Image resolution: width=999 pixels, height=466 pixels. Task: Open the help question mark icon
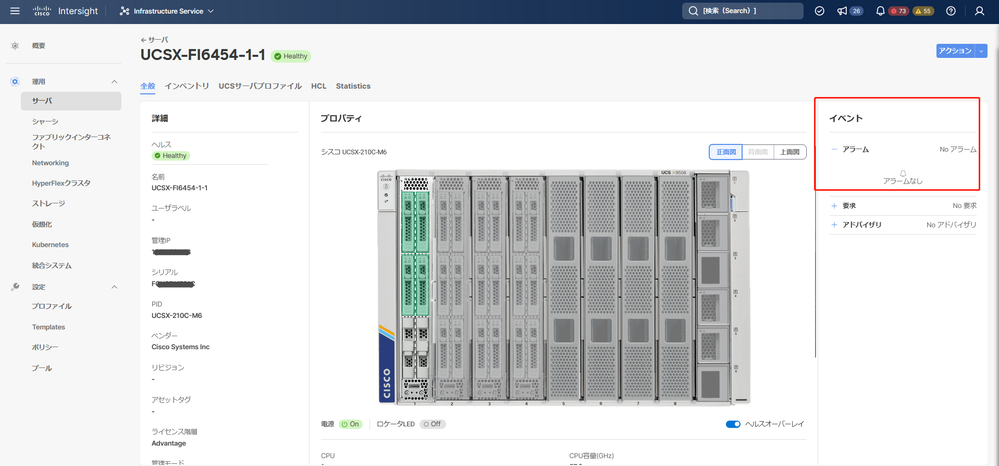[x=951, y=11]
